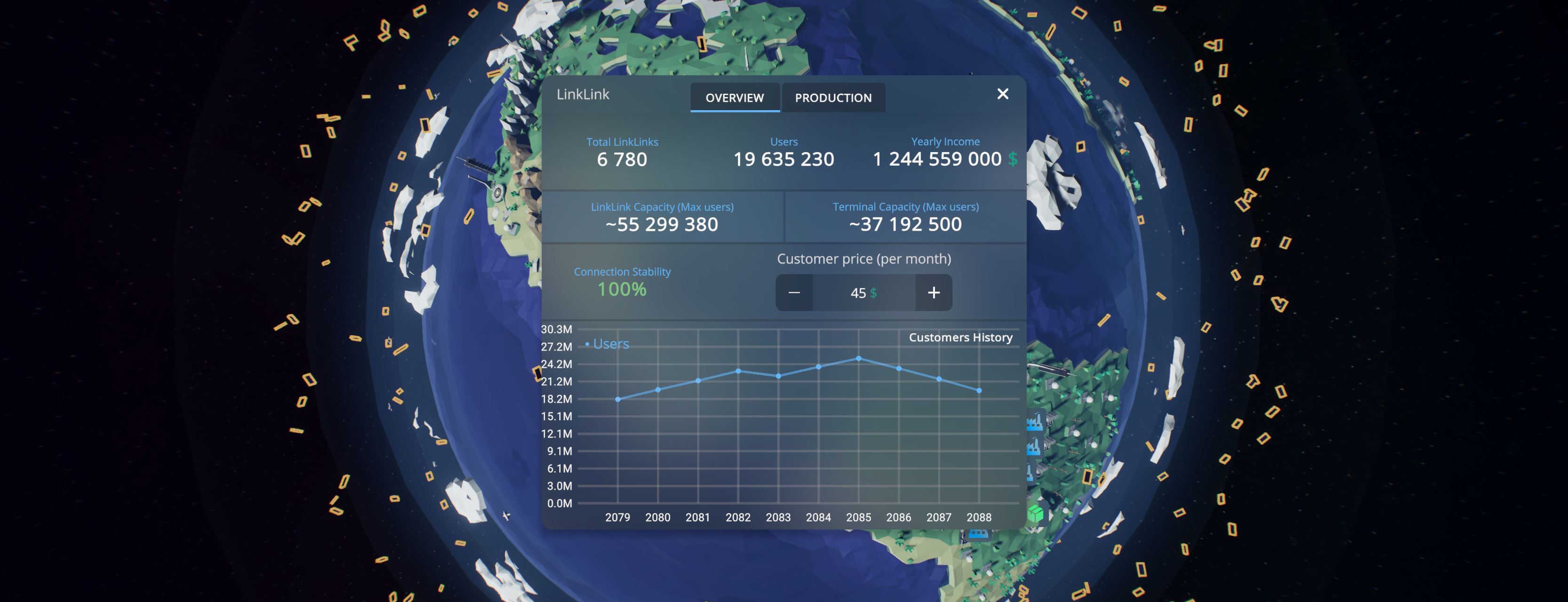The height and width of the screenshot is (602, 1568).
Task: Click the 2088 data point on the chart
Action: click(x=979, y=391)
